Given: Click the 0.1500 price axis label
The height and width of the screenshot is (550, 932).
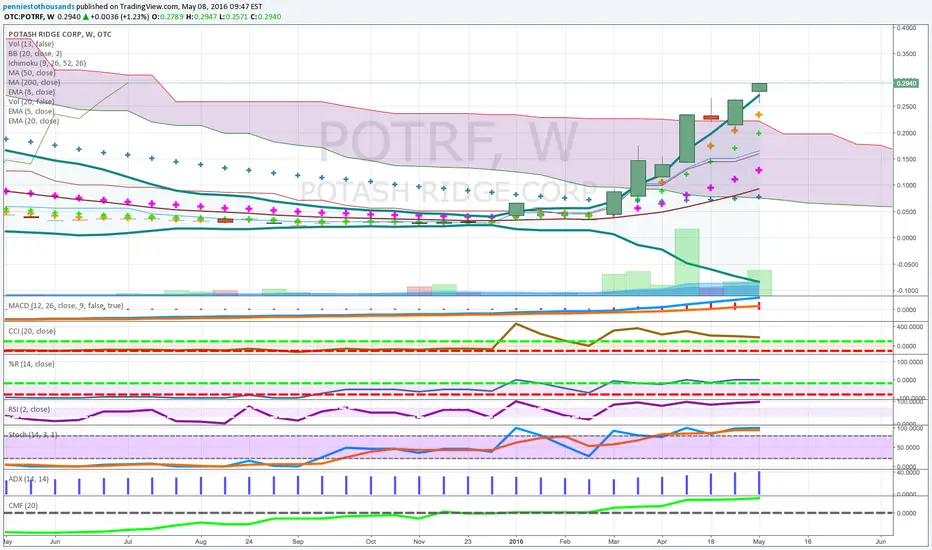Looking at the screenshot, I should pyautogui.click(x=908, y=159).
